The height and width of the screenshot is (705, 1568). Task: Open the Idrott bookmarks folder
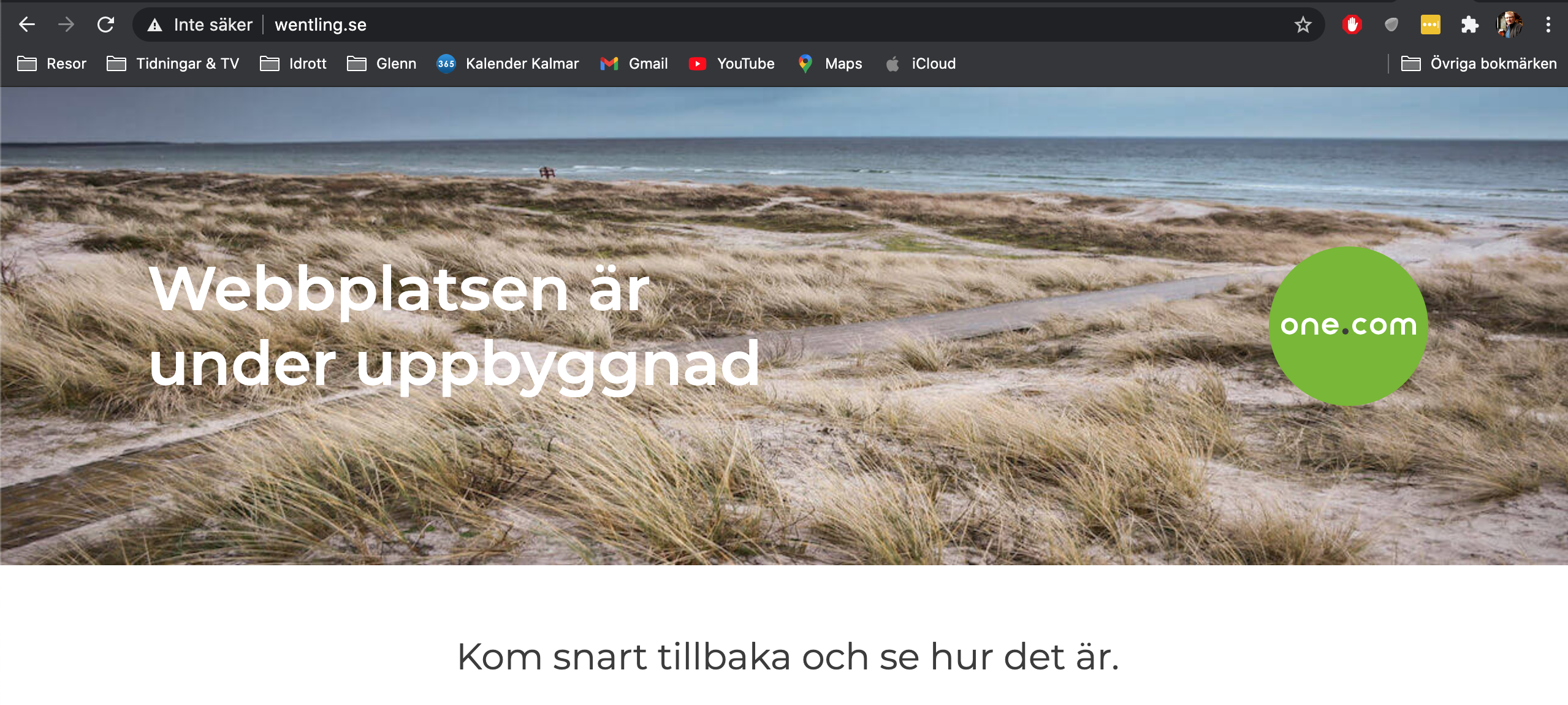[x=293, y=64]
